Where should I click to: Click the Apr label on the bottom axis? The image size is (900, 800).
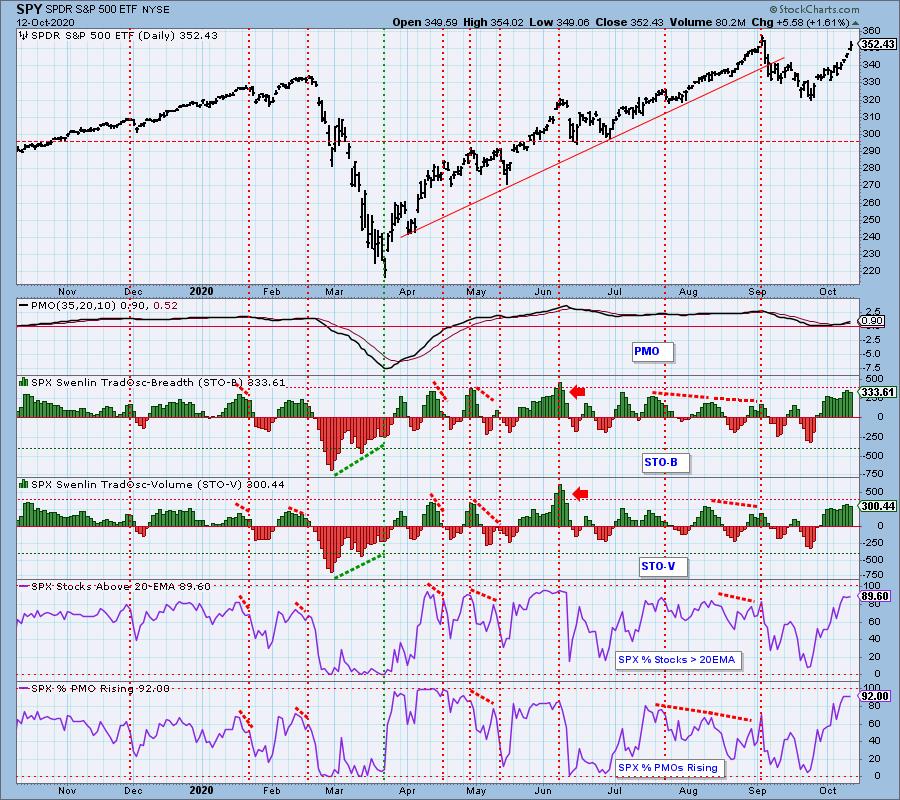coord(407,790)
